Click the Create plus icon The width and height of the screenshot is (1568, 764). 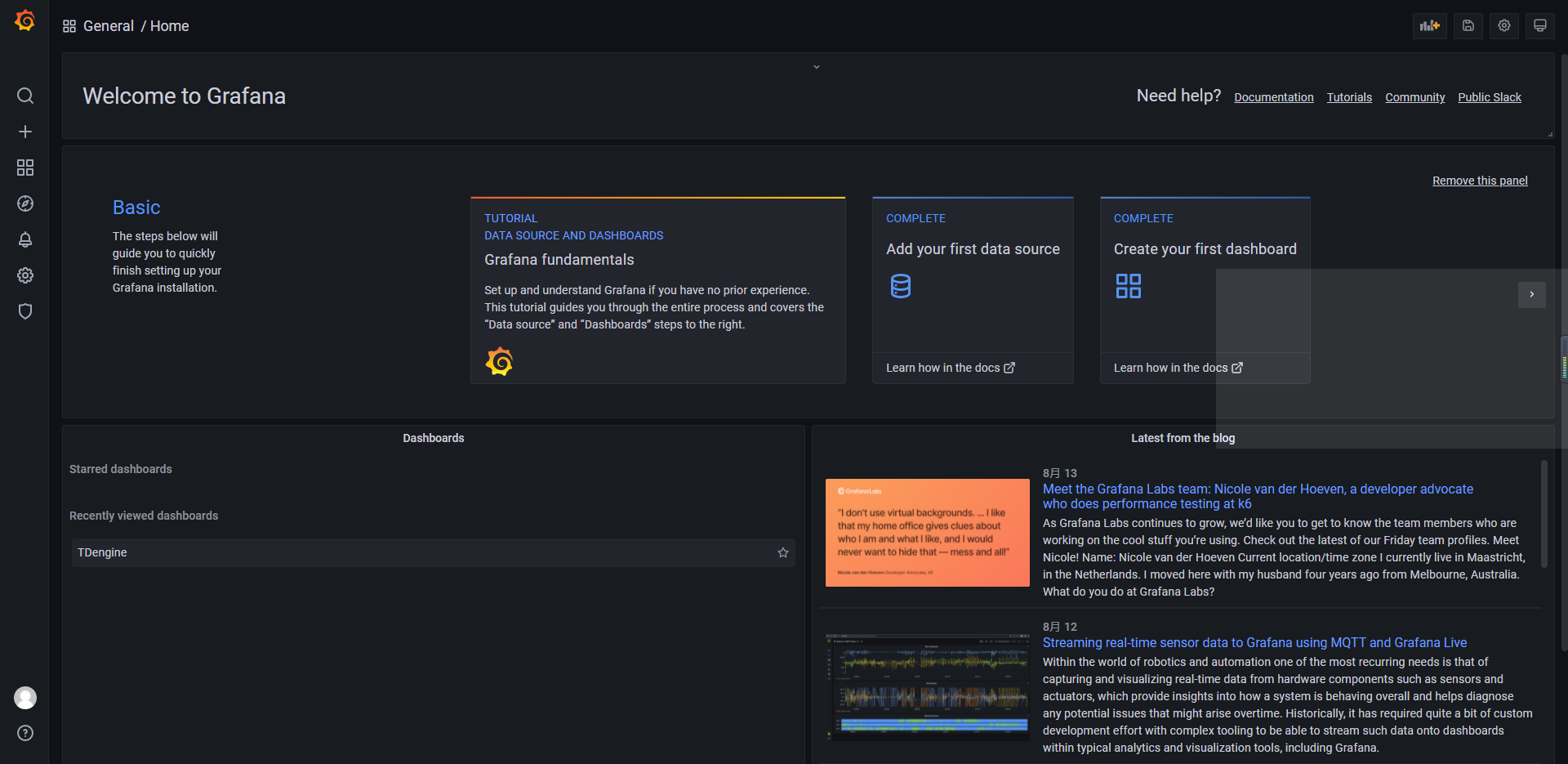pyautogui.click(x=25, y=132)
